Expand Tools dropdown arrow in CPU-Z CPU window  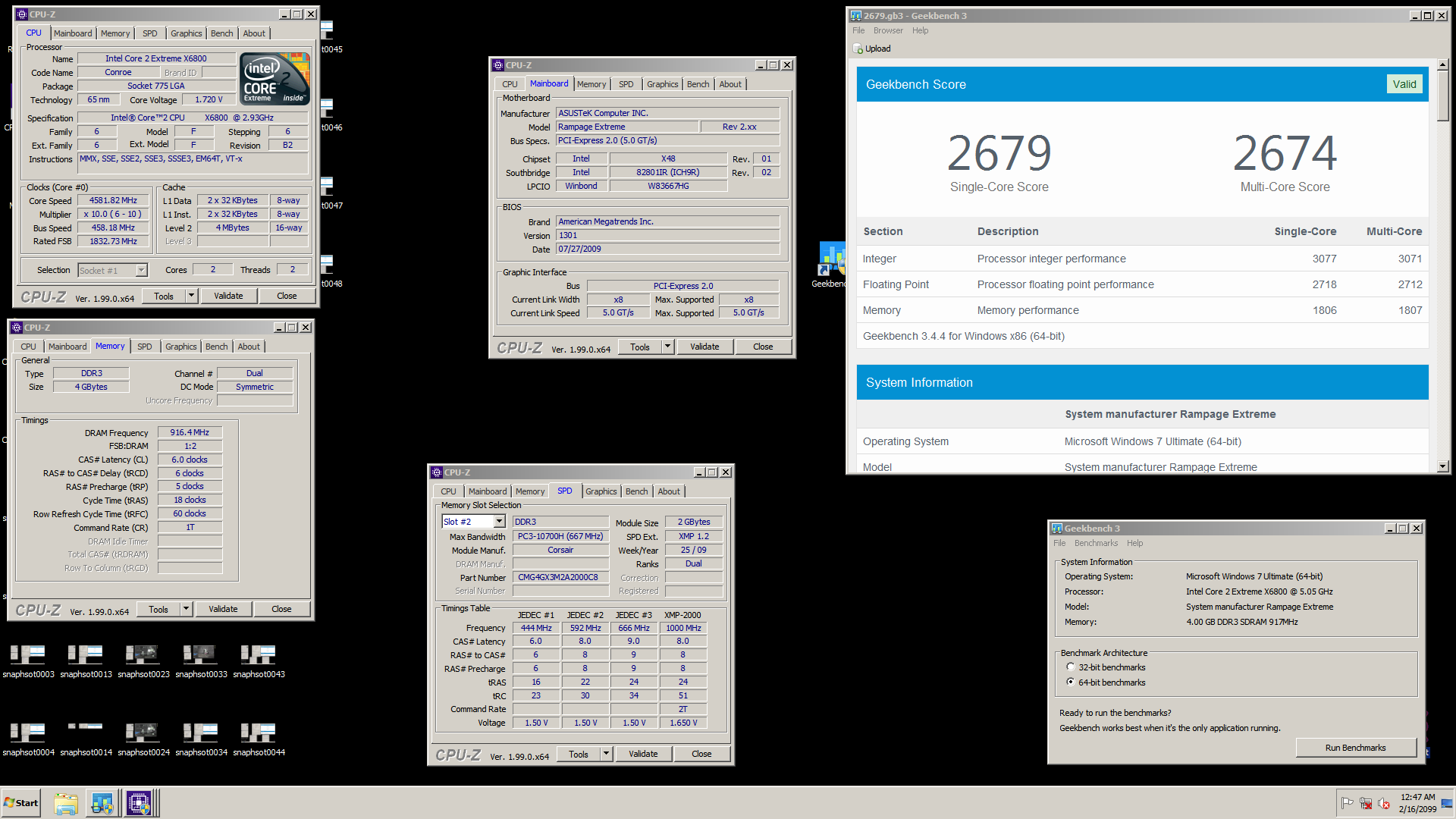[191, 296]
